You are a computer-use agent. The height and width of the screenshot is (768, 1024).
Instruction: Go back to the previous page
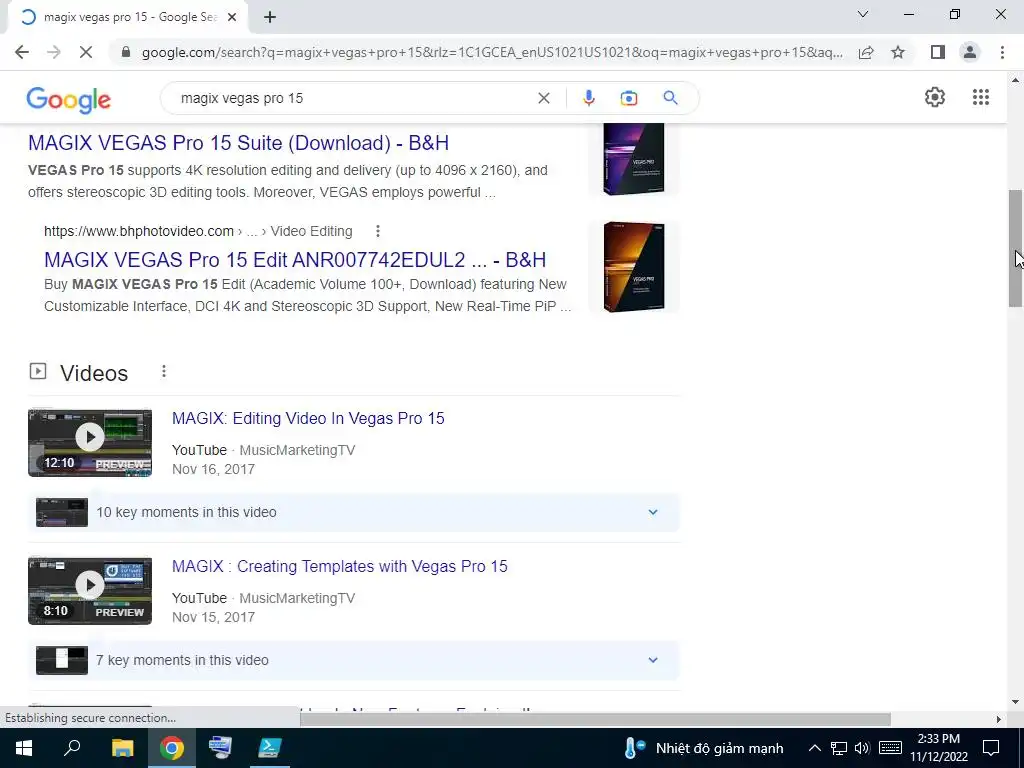click(22, 52)
